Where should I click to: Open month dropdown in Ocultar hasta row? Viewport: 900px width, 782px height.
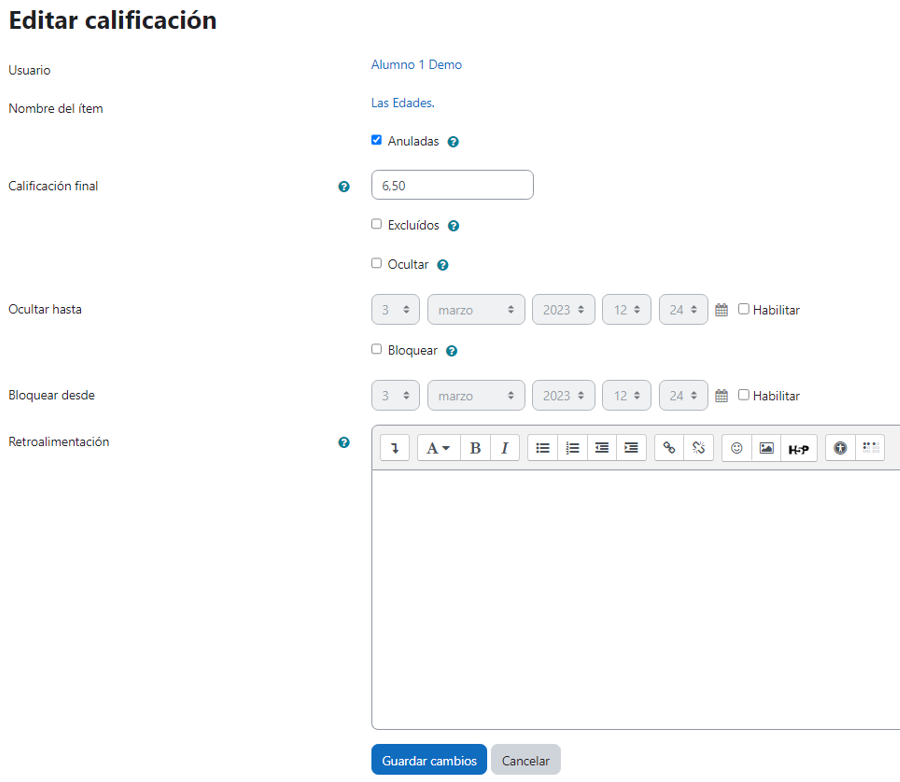(x=476, y=310)
